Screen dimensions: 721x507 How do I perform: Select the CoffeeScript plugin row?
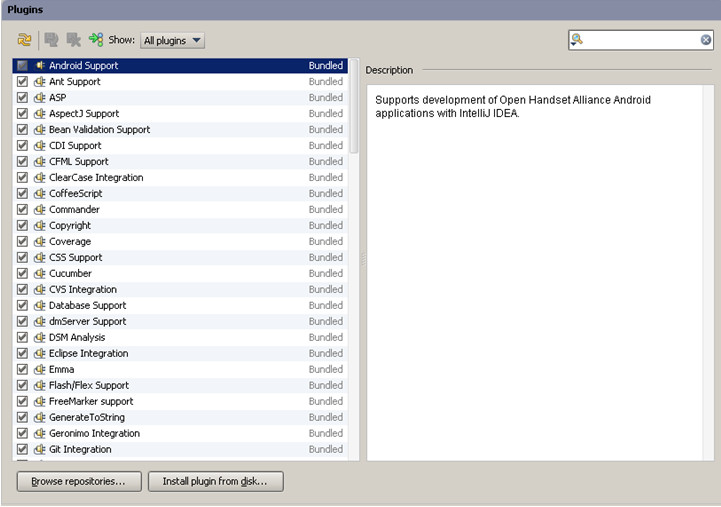click(180, 194)
